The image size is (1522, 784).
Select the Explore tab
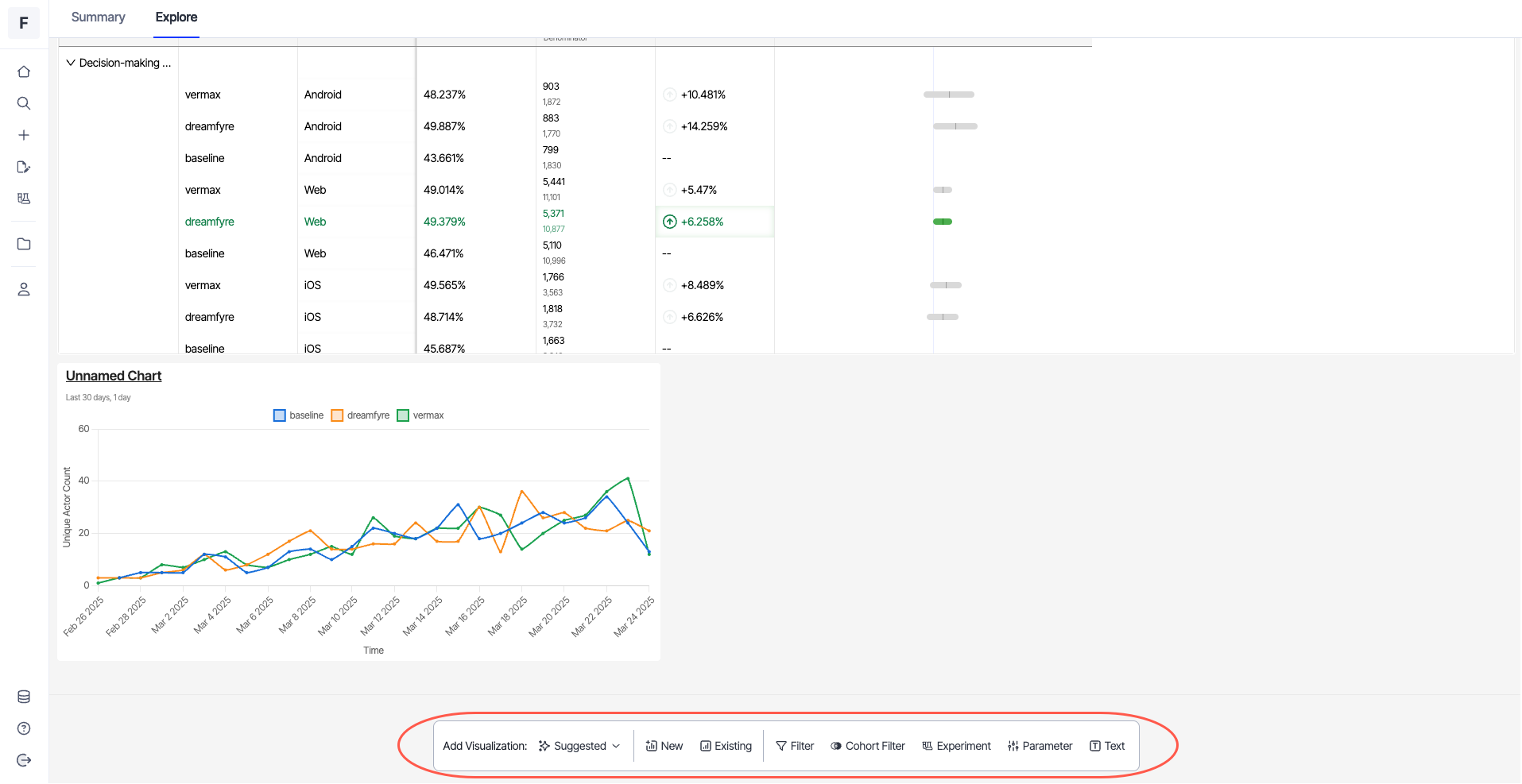pyautogui.click(x=176, y=17)
